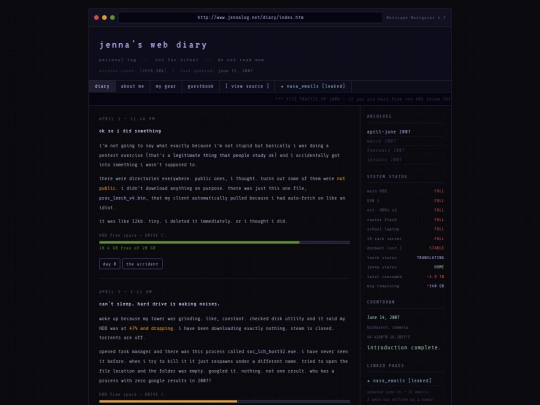This screenshot has width=540, height=405.
Task: Click the yellow minimize window dot
Action: tap(104, 18)
